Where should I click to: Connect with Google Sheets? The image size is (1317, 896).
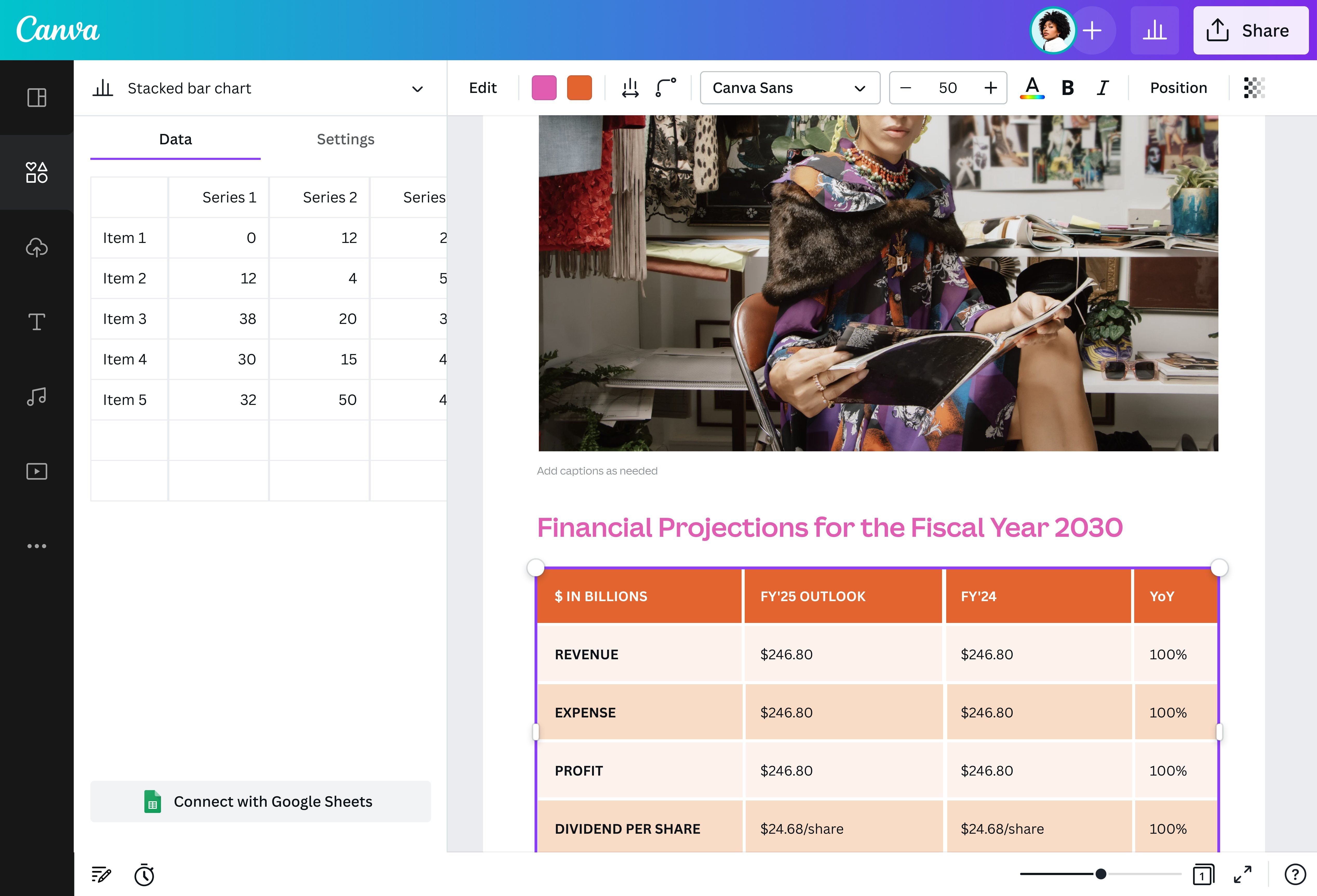(261, 802)
